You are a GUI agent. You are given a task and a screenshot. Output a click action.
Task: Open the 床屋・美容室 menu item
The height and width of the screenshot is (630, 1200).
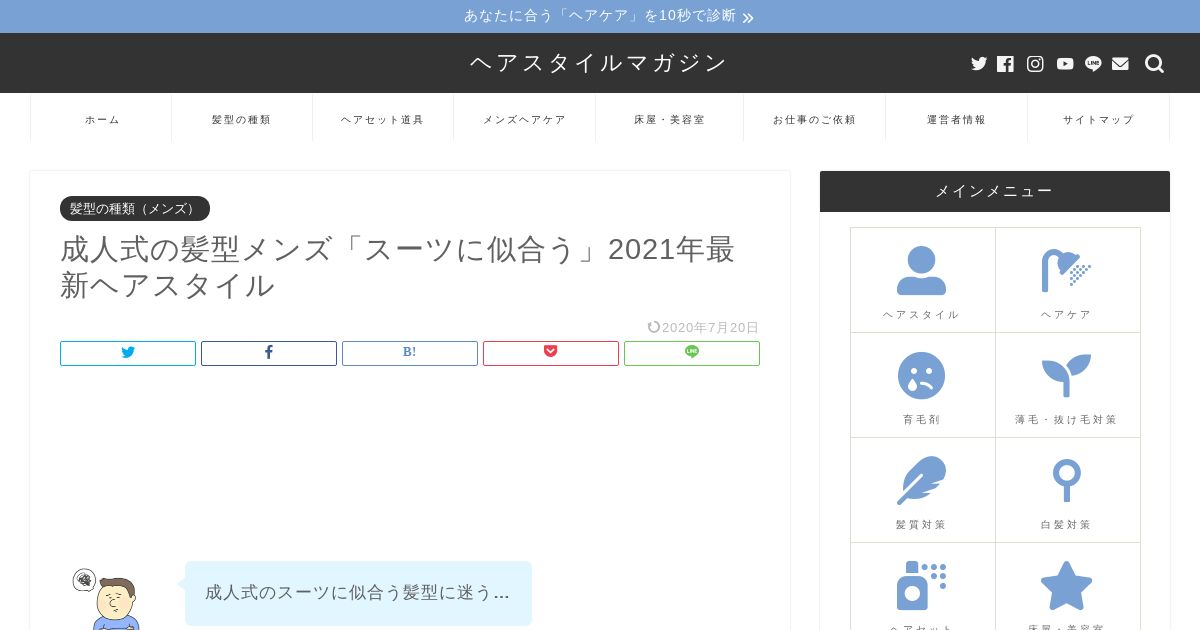(x=670, y=119)
